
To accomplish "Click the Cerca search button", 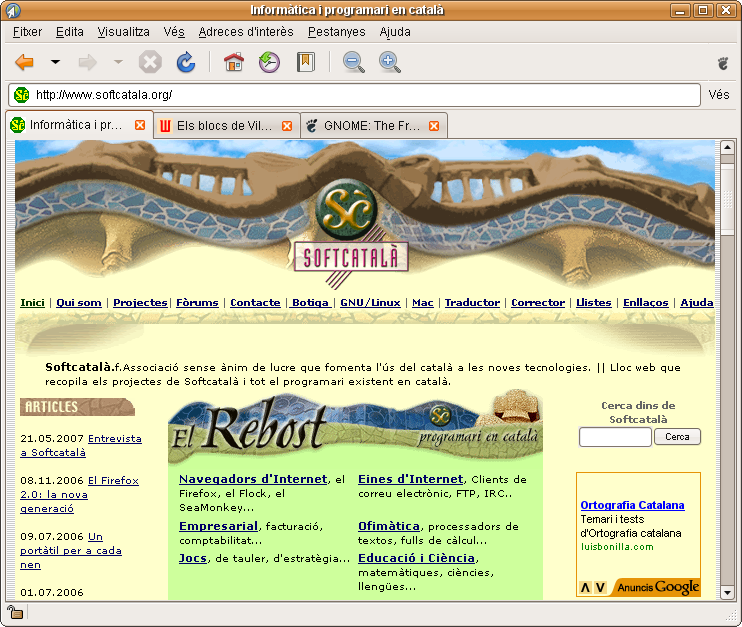I will point(677,437).
